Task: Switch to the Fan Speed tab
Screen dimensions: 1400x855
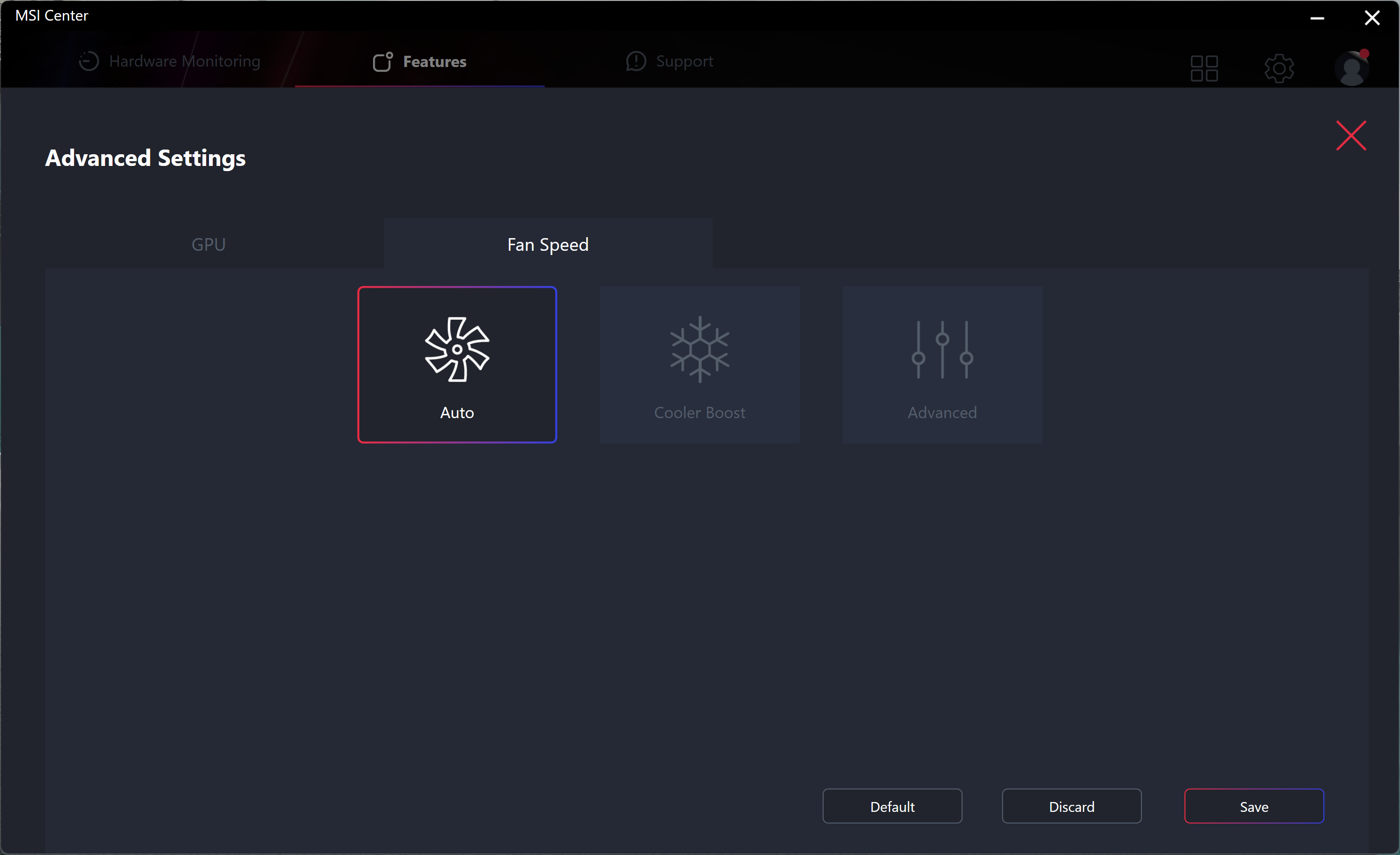Action: tap(548, 244)
